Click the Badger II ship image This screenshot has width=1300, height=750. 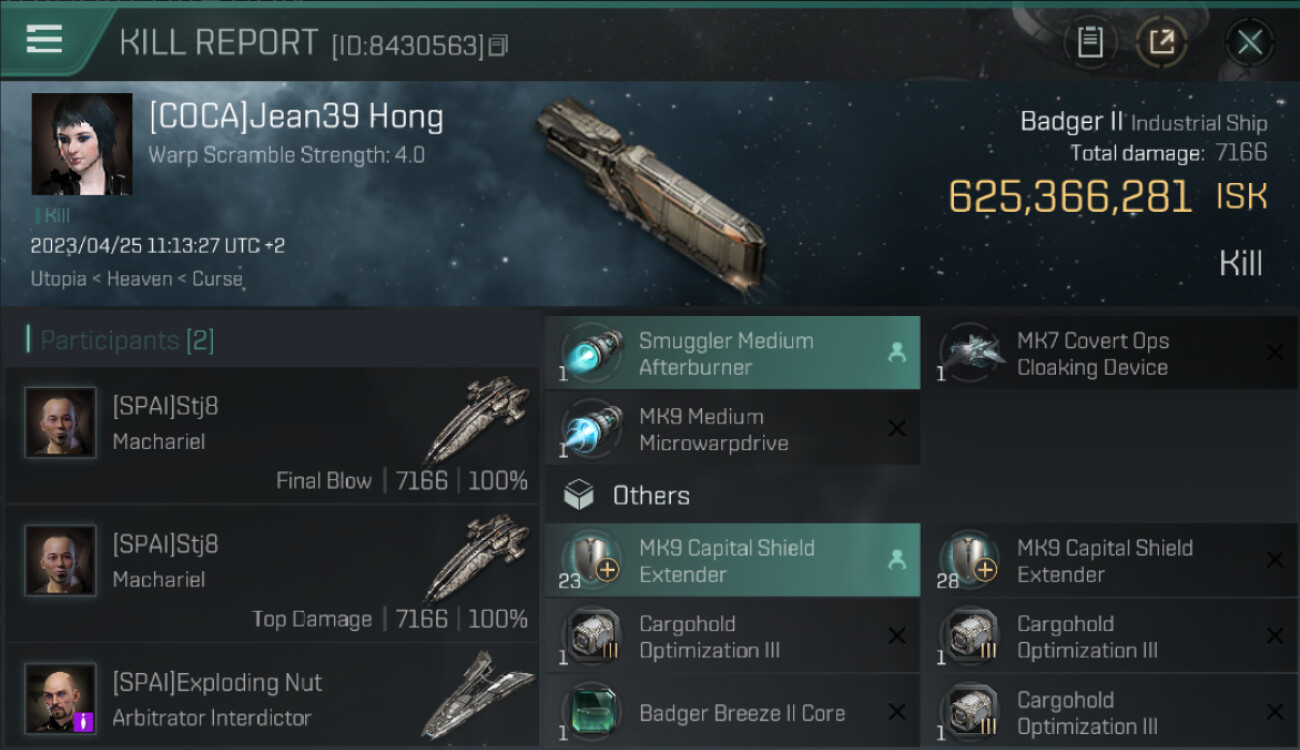[650, 192]
